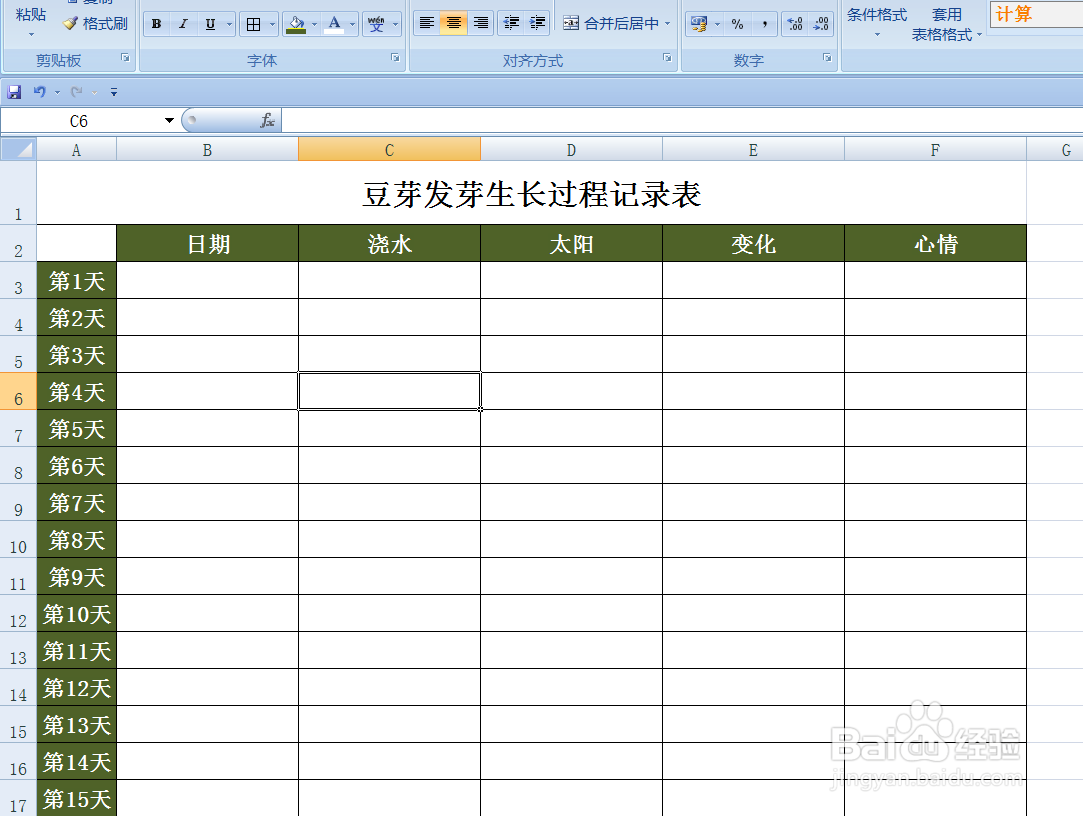Save workbook from quick access toolbar
This screenshot has height=816, width=1083.
coord(15,92)
